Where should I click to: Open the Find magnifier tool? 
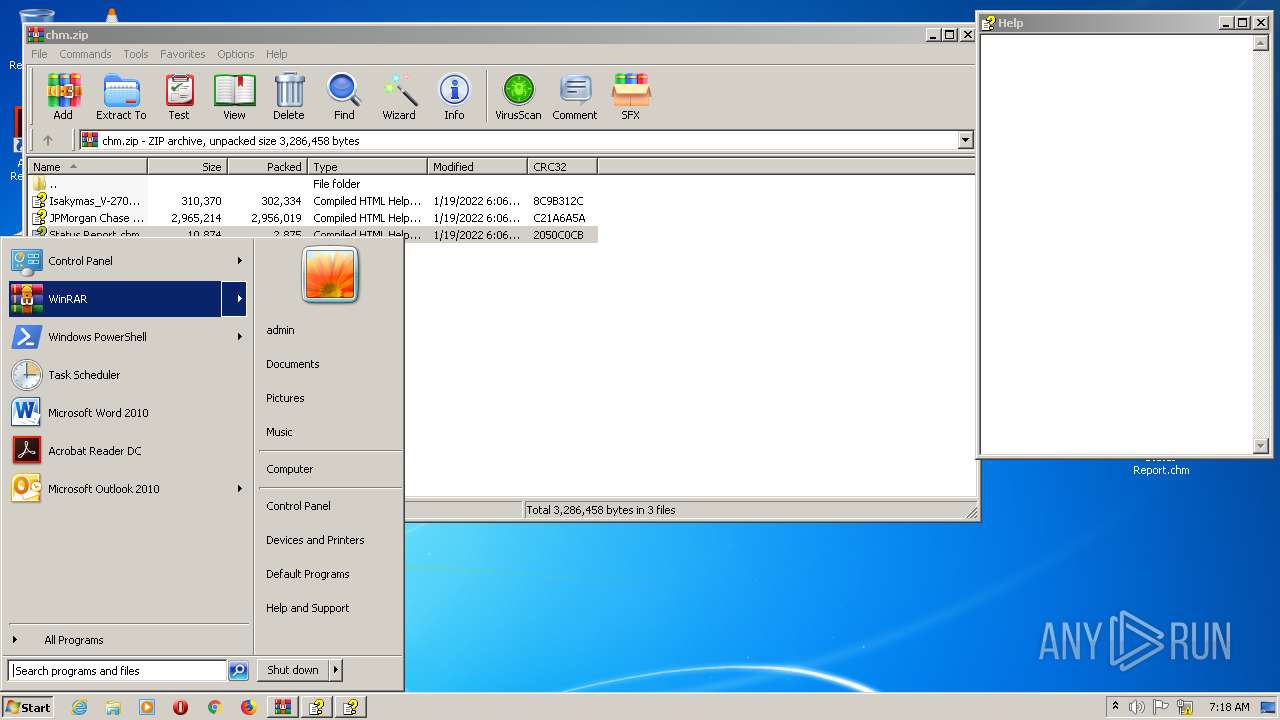344,97
